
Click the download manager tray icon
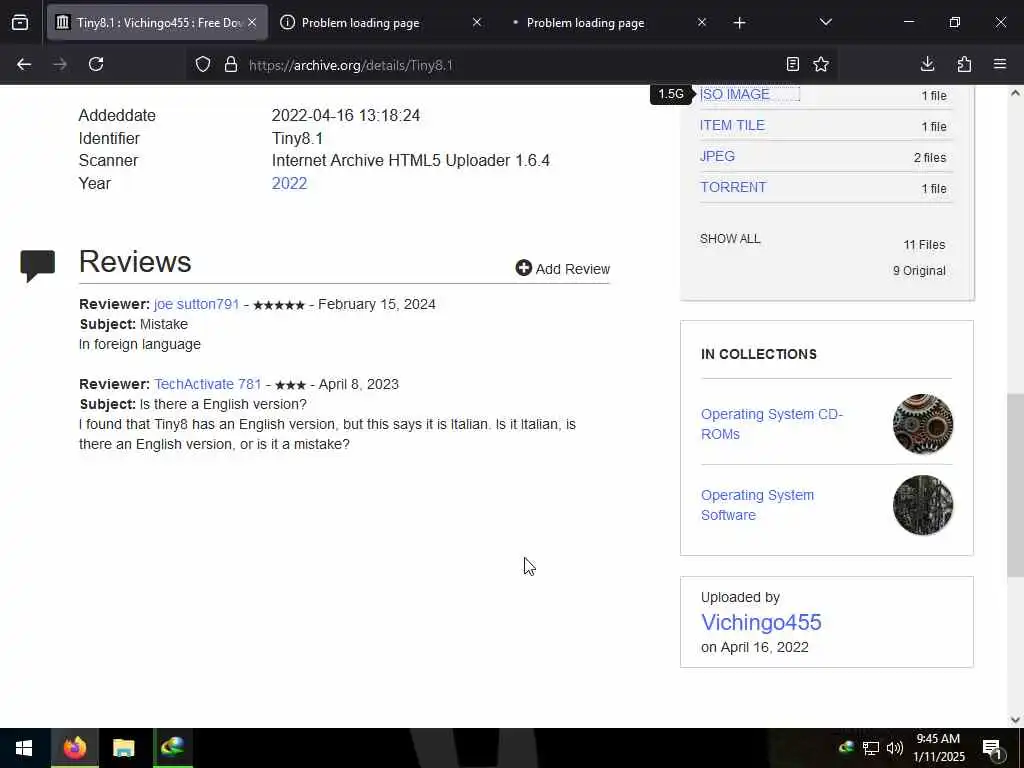tap(846, 748)
